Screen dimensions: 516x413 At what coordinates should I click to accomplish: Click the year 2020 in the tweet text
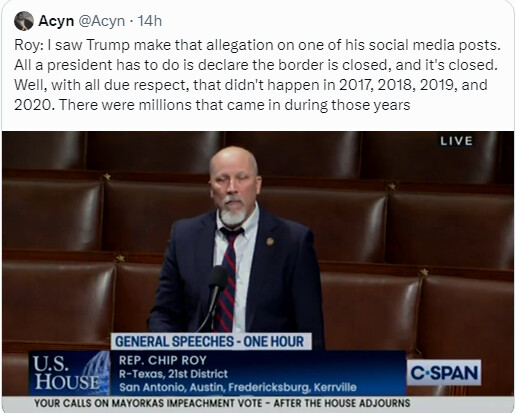pyautogui.click(x=33, y=105)
